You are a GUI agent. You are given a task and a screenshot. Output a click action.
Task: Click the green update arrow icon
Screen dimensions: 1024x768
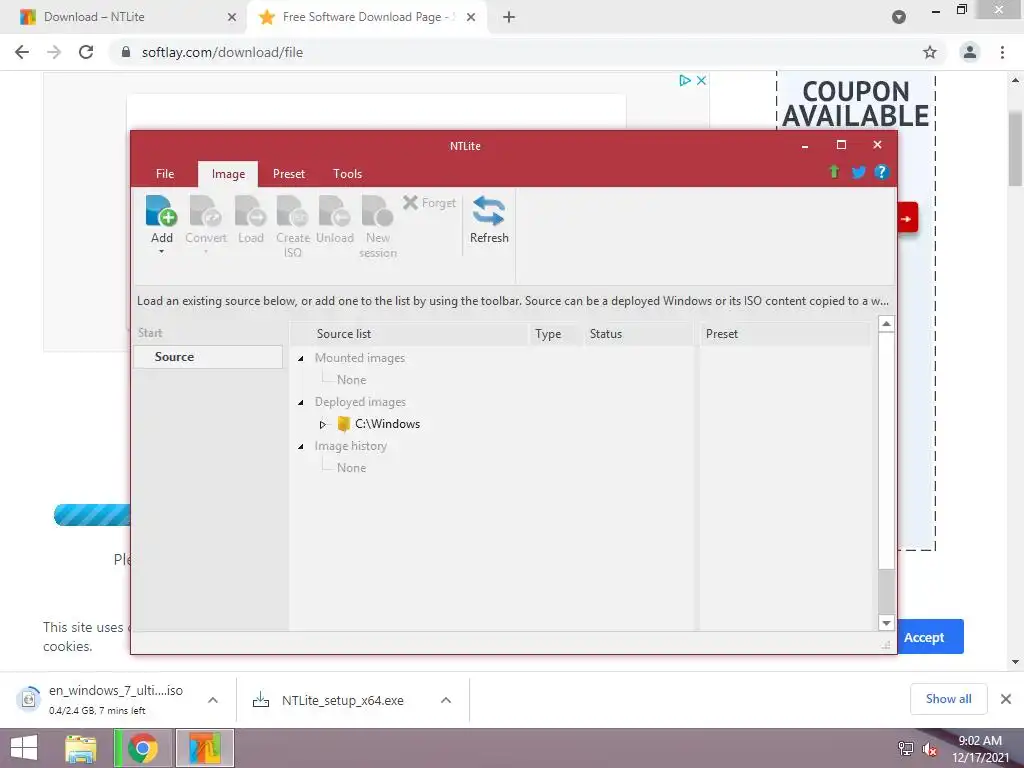[834, 172]
